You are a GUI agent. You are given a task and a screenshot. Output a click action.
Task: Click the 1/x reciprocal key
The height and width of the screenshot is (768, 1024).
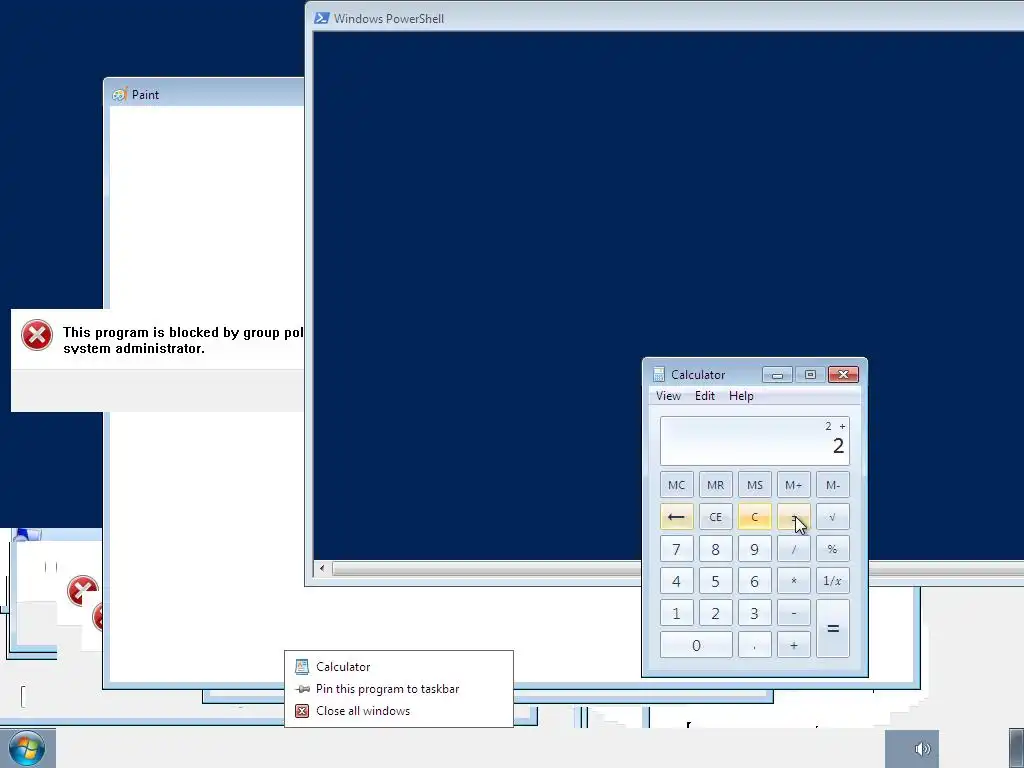tap(833, 581)
